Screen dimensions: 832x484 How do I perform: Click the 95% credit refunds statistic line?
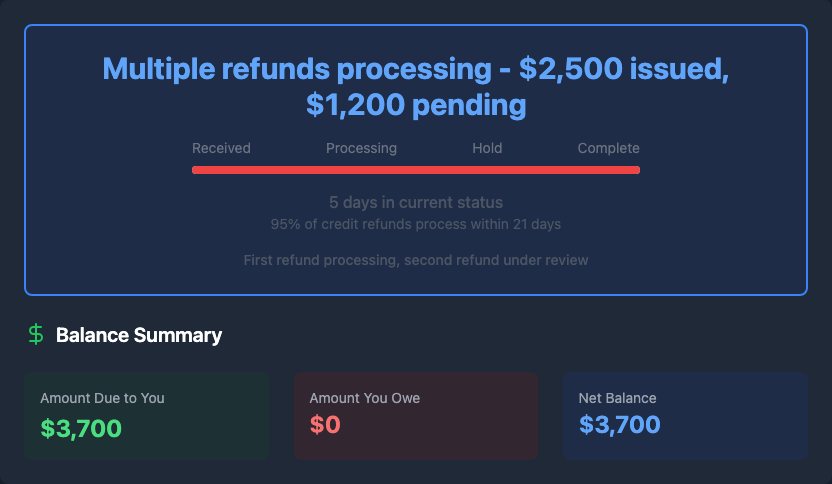(x=415, y=224)
